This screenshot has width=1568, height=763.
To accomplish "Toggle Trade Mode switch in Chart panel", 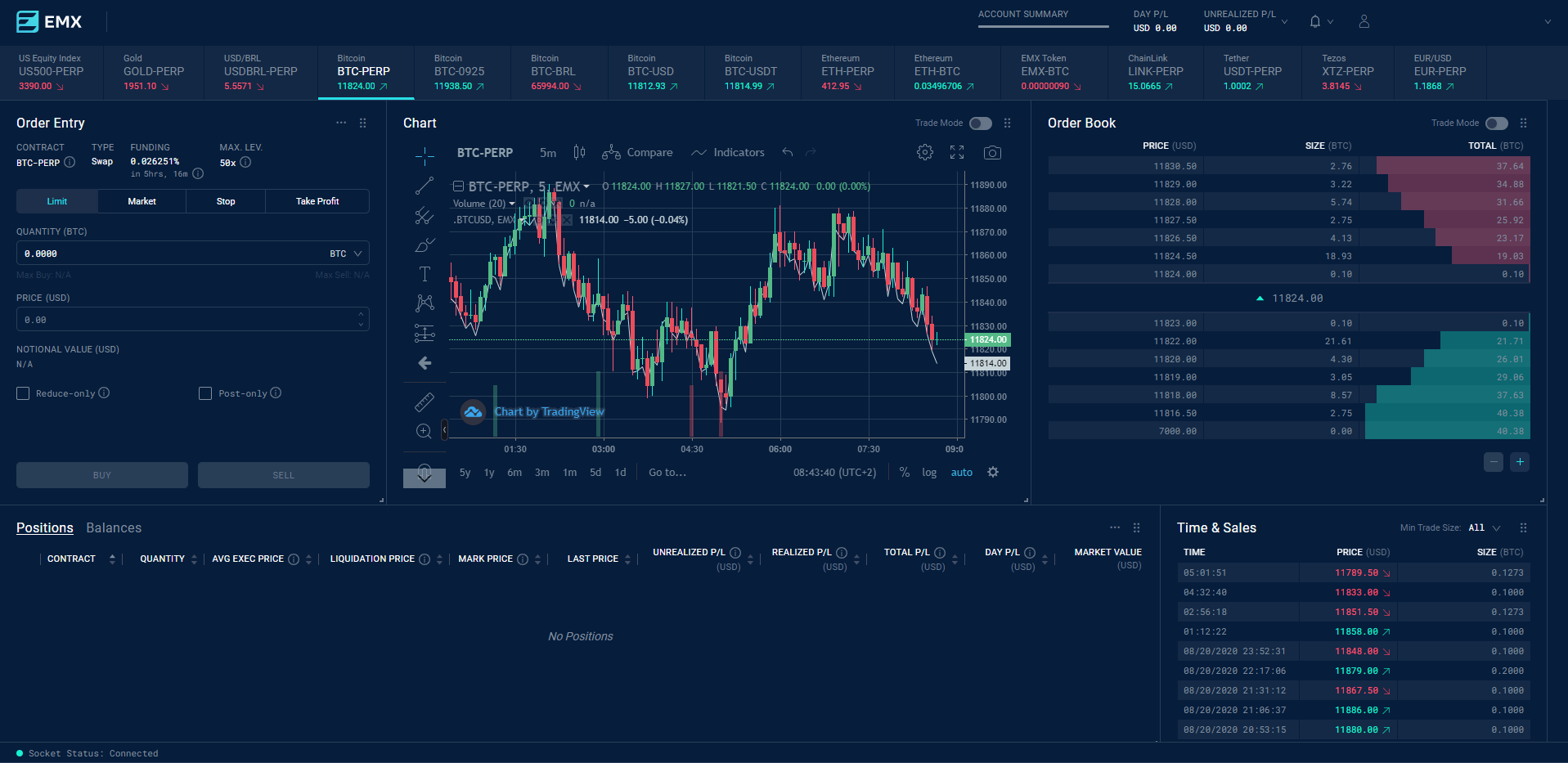I will 981,123.
